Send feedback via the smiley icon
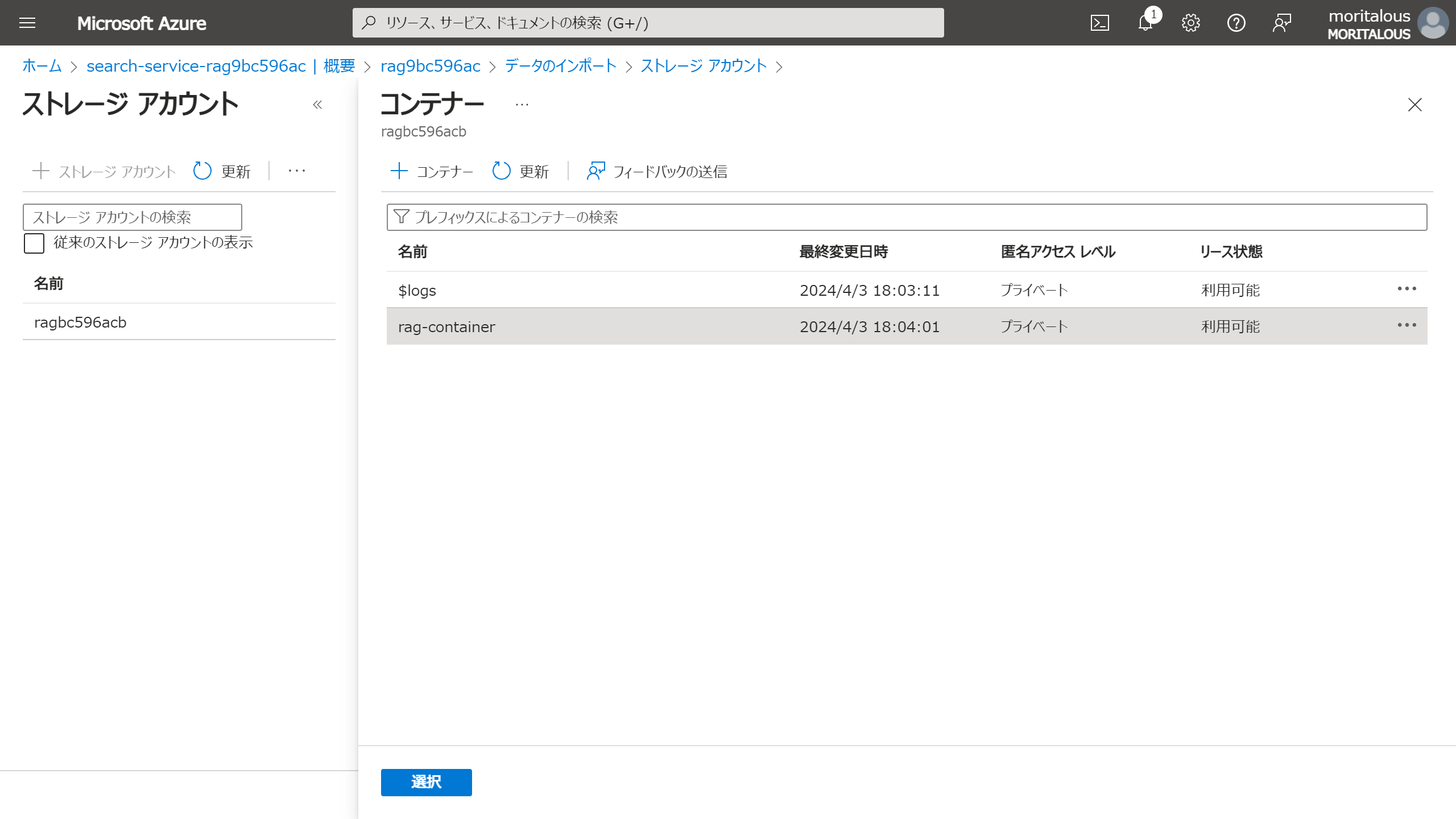1456x819 pixels. tap(1281, 23)
